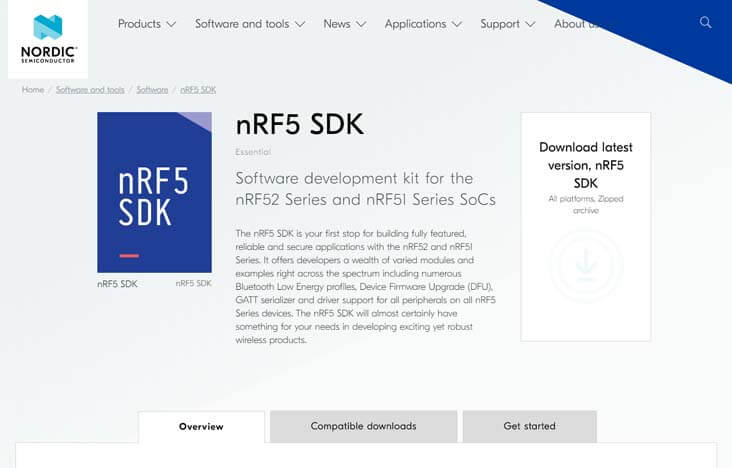Open the News menu
Image resolution: width=732 pixels, height=468 pixels.
[337, 24]
